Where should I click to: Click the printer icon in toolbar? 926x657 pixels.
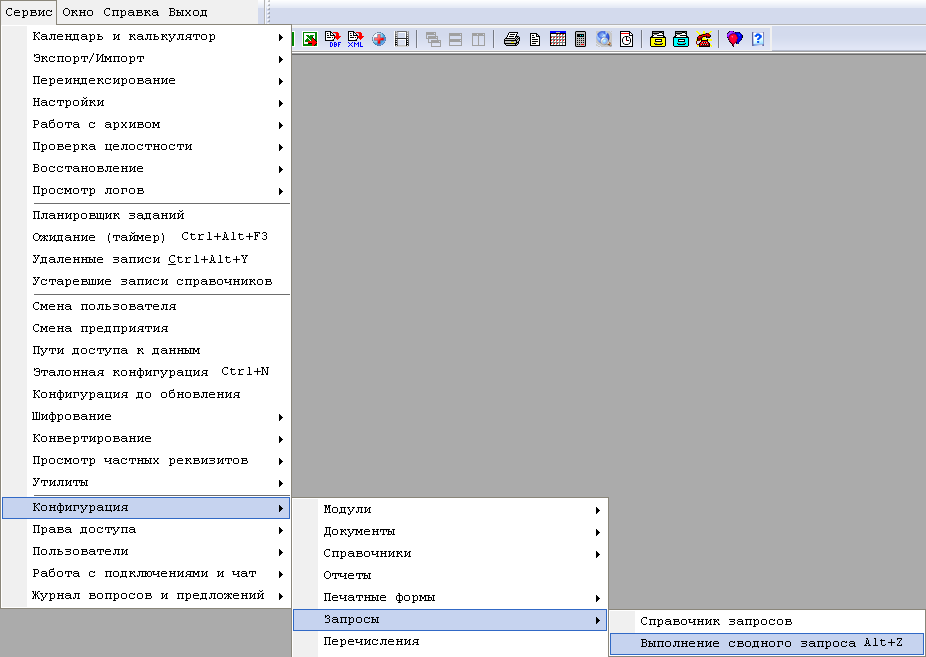coord(512,40)
